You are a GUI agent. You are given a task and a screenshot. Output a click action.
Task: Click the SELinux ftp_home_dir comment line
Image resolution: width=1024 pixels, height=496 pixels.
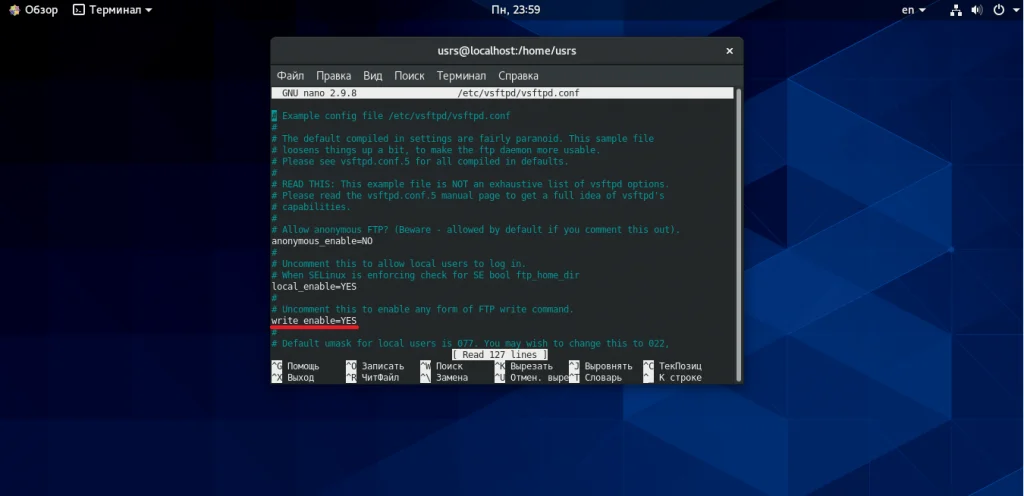[426, 275]
